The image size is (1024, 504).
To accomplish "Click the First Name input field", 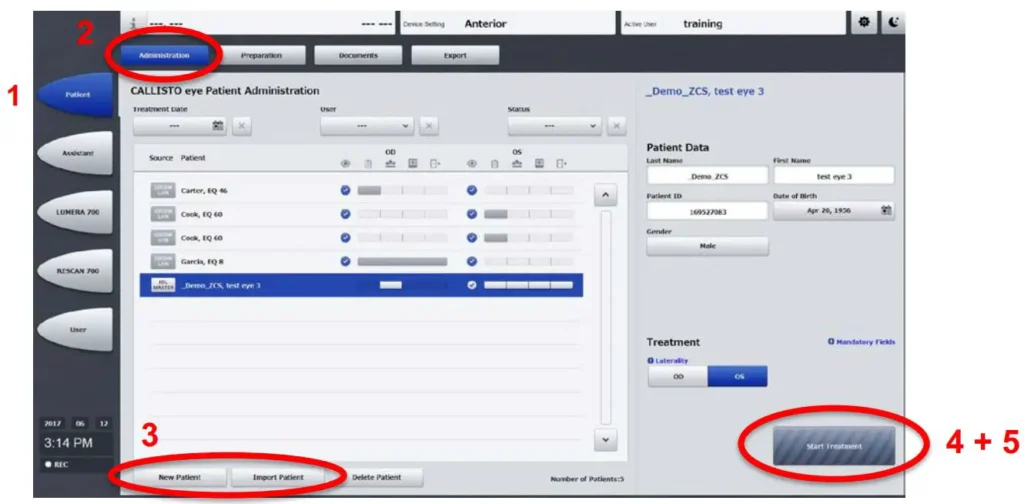I will point(834,176).
